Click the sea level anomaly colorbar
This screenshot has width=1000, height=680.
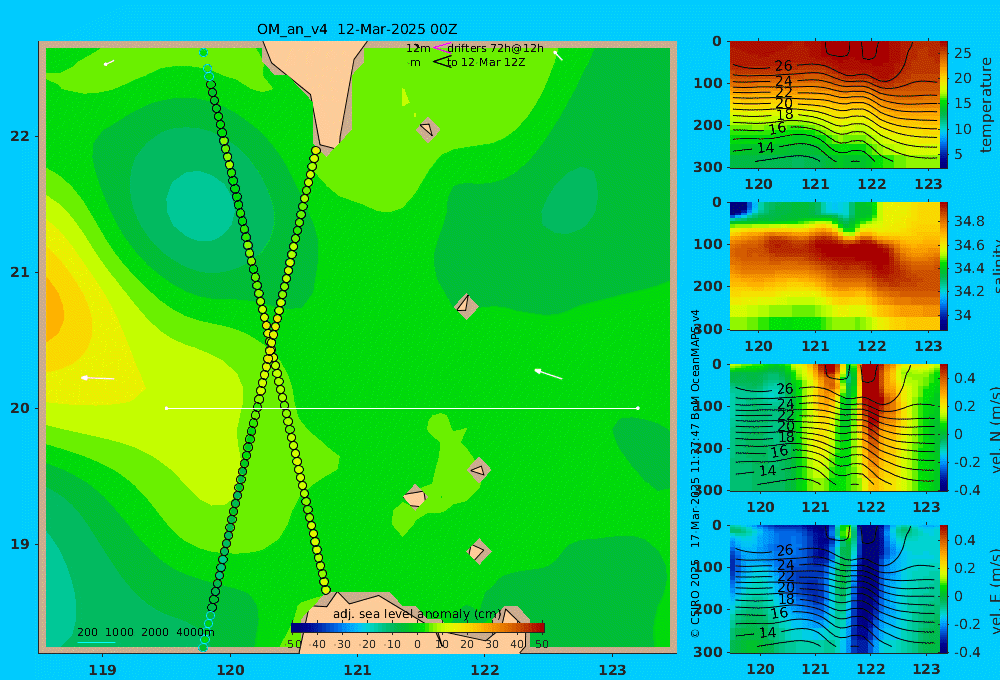coord(418,628)
